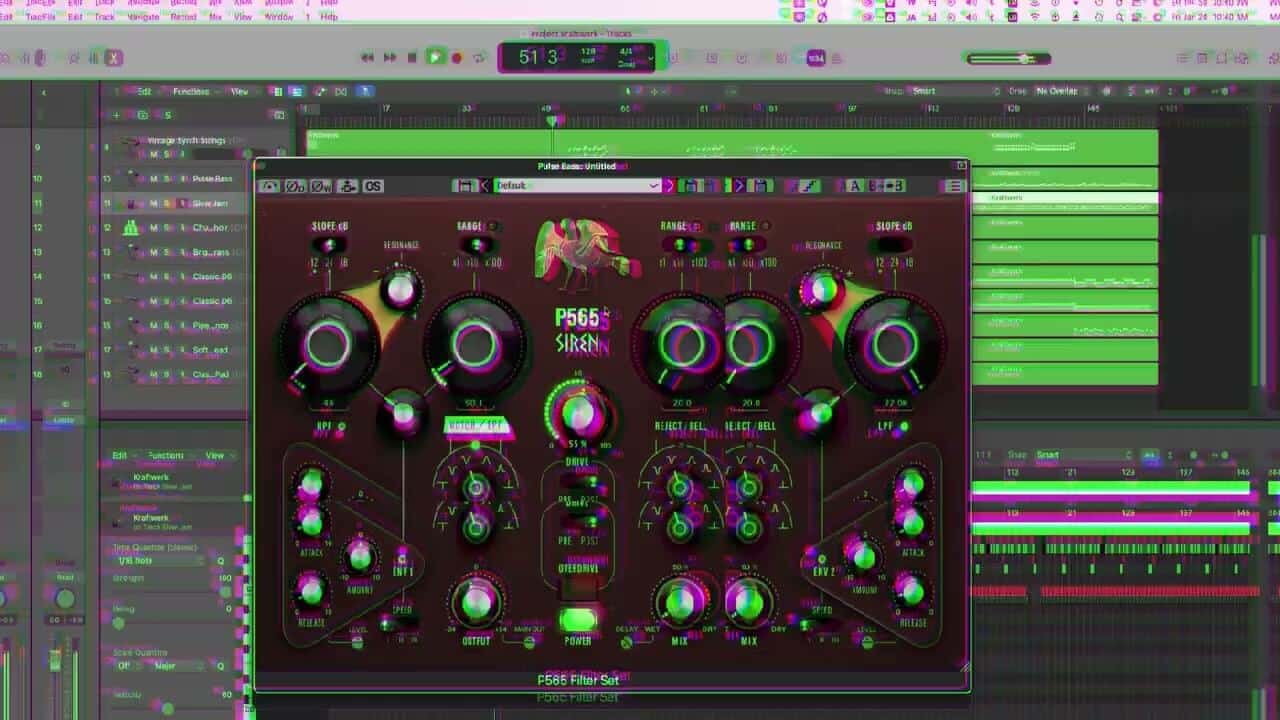Click the HPF Resonance knob
Image resolution: width=1280 pixels, height=720 pixels.
click(400, 289)
